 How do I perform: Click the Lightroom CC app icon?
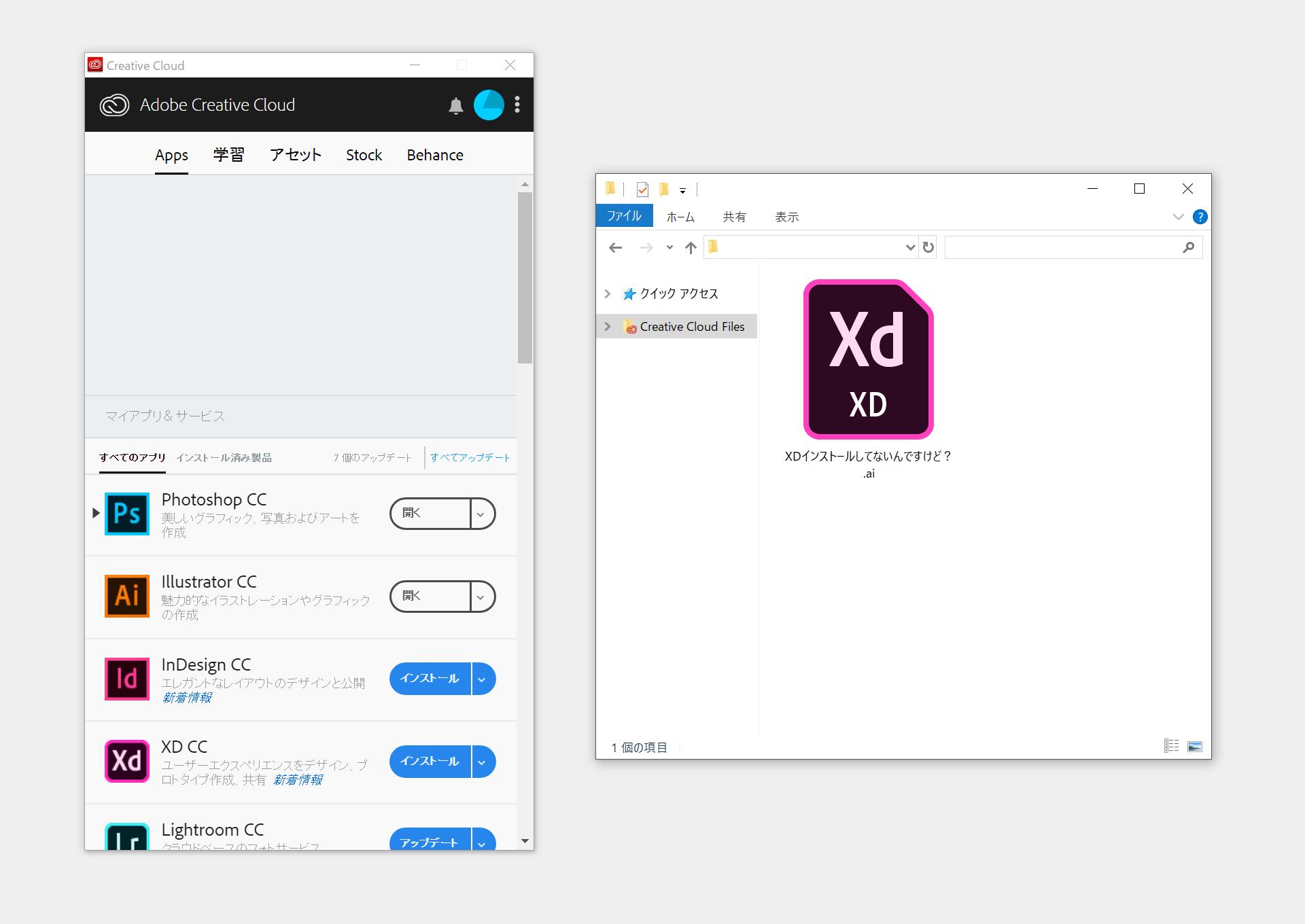coord(127,836)
